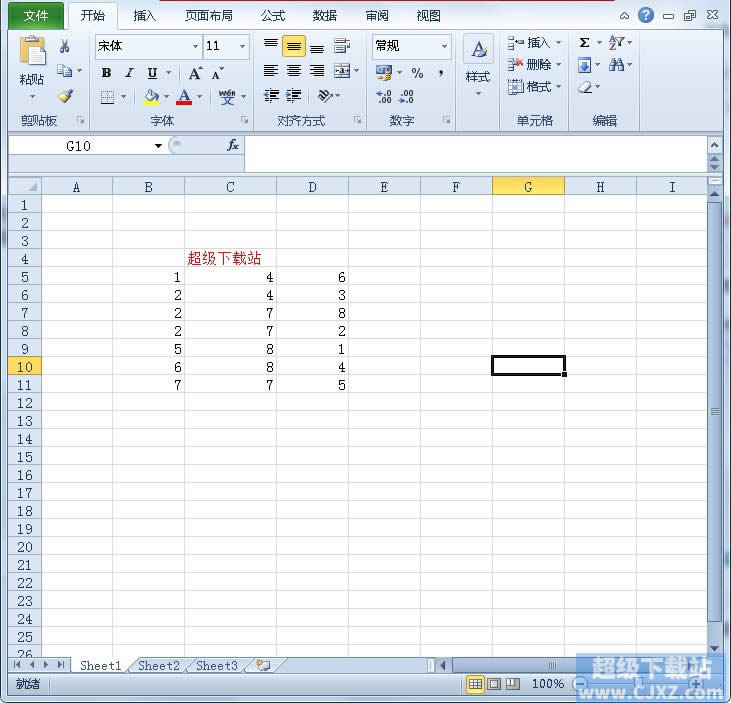Increase font size with large A
This screenshot has height=703, width=731.
[x=195, y=73]
